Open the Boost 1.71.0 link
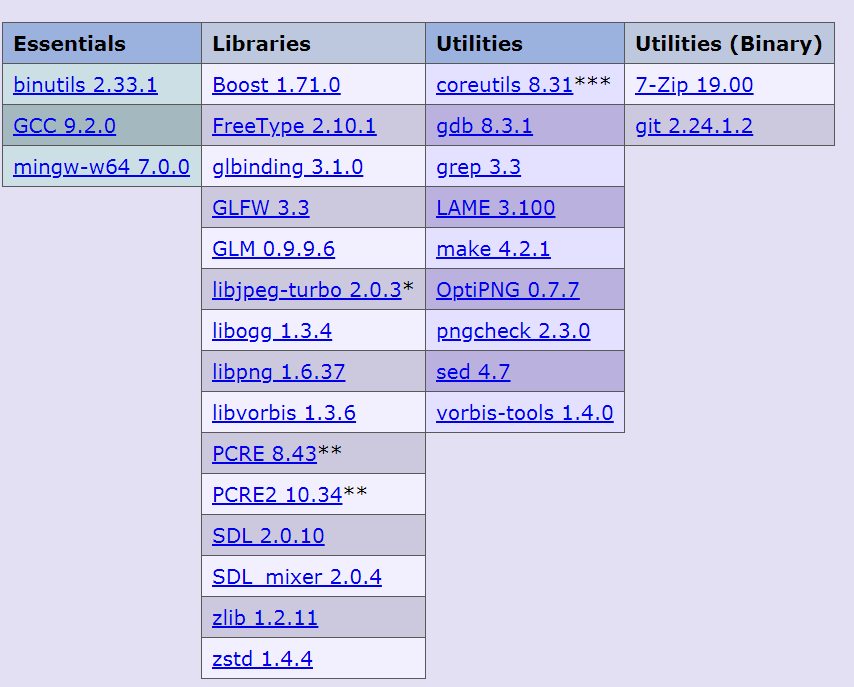This screenshot has height=687, width=854. click(x=276, y=85)
